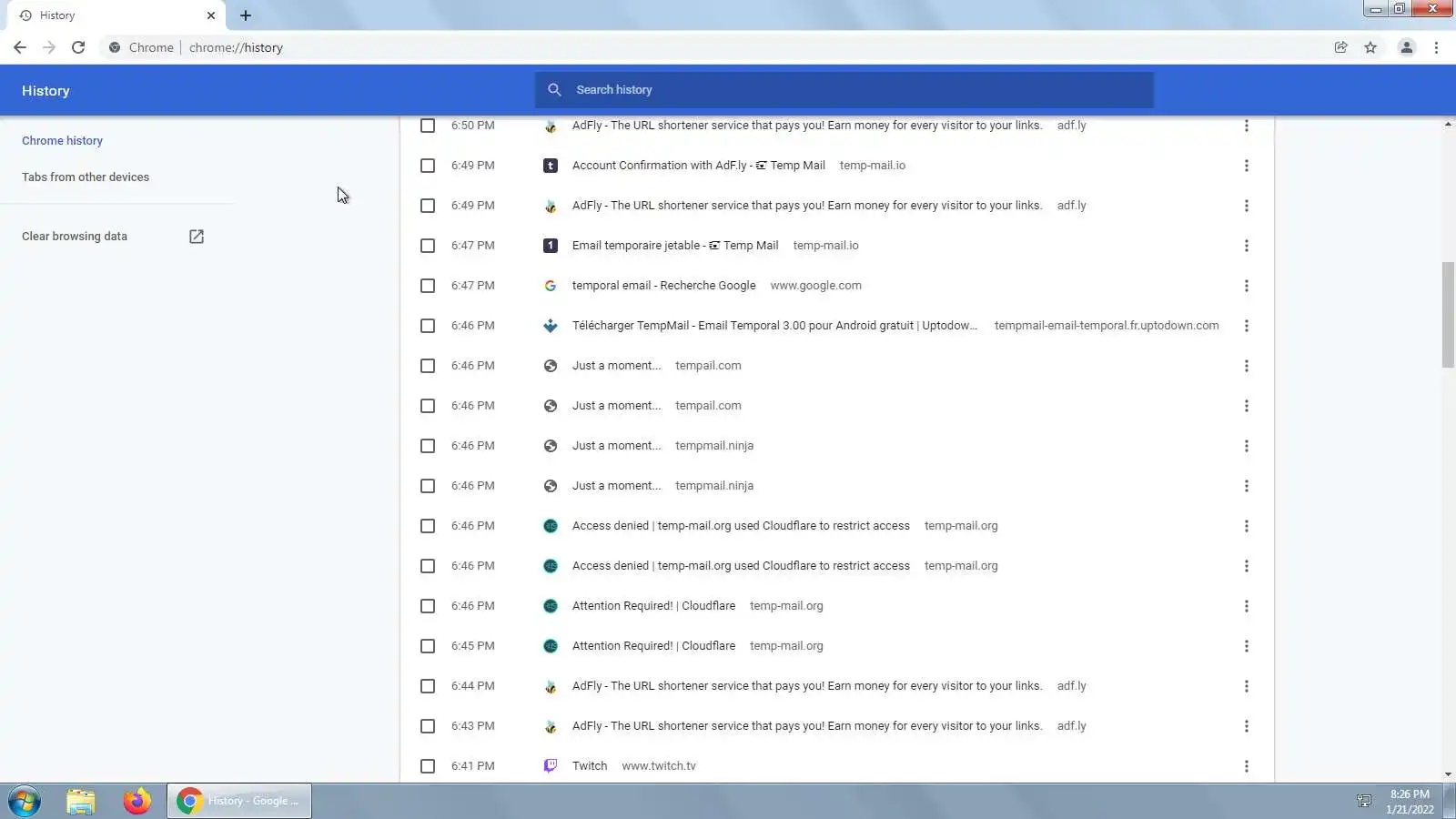1456x819 pixels.
Task: Tick the Télécharger TempMail entry checkbox
Action: (428, 326)
